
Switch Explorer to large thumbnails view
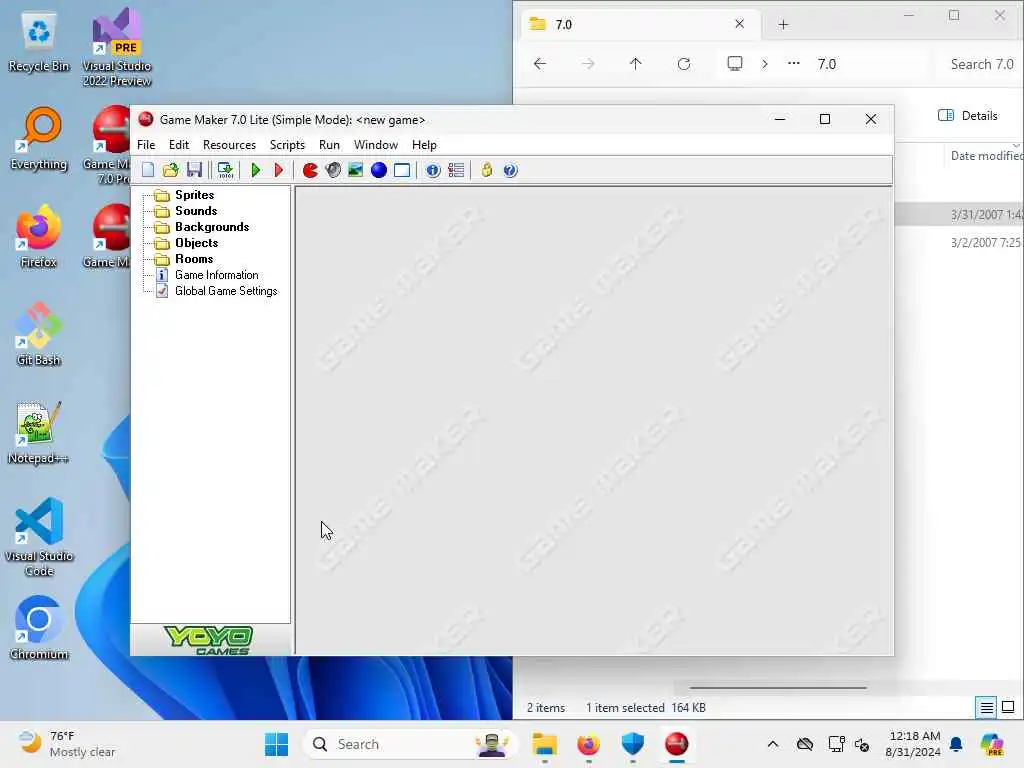[x=1008, y=707]
